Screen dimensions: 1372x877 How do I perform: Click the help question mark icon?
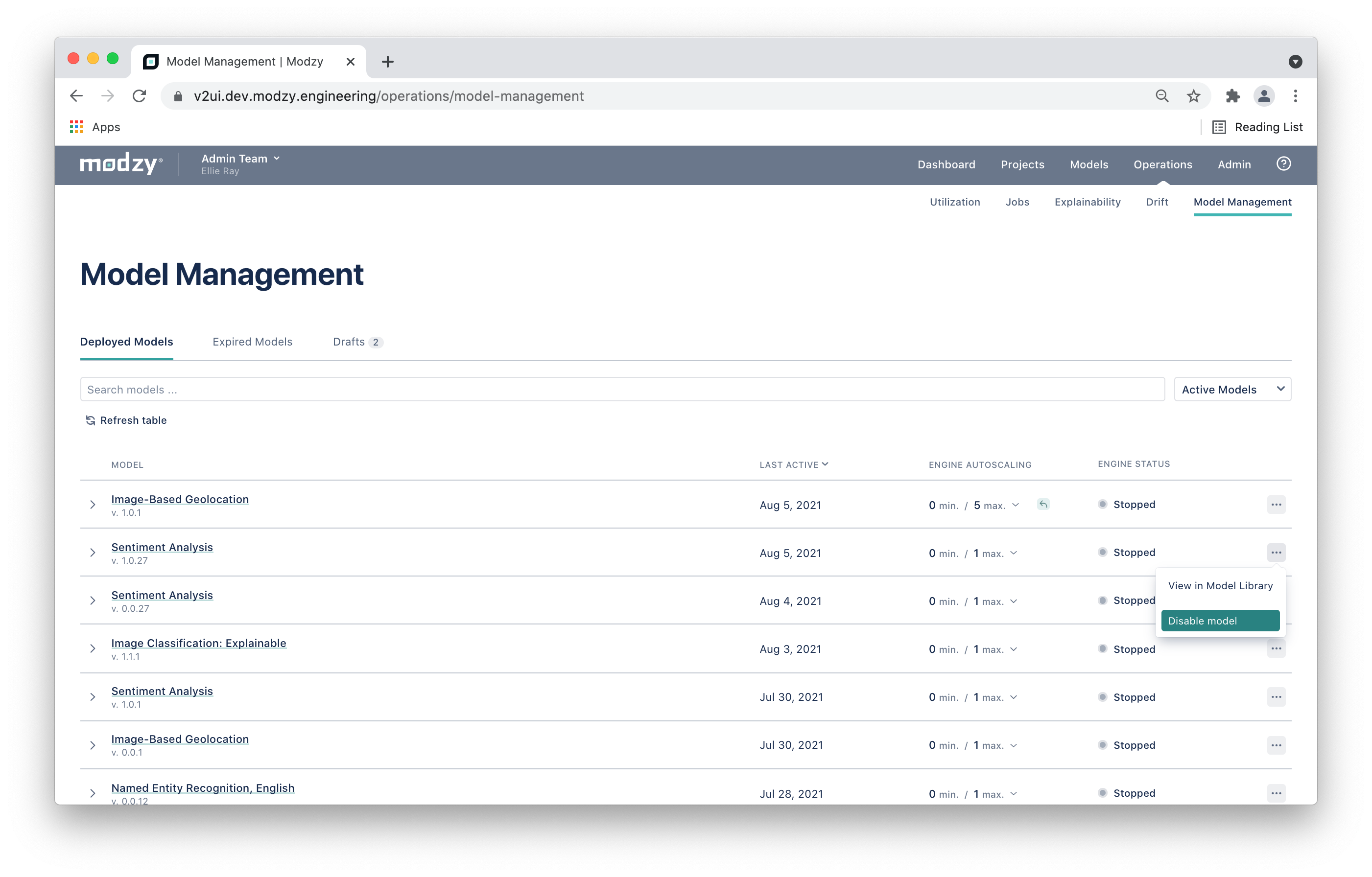click(x=1283, y=164)
